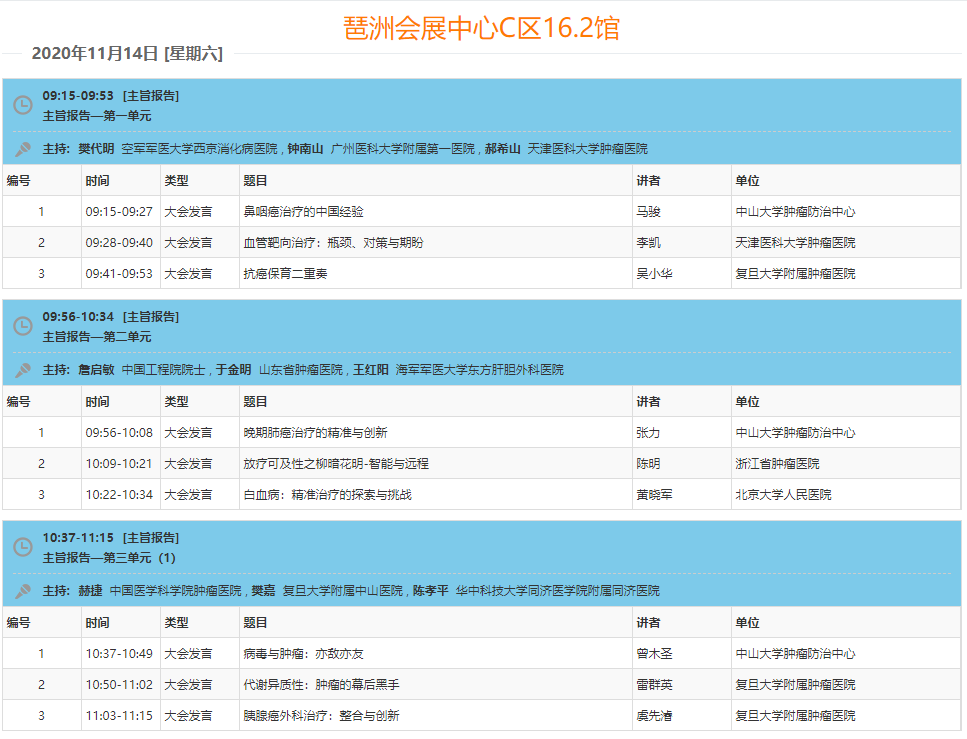Select the talk 晚期肺癌治疗的精准与创新
Image resolution: width=967 pixels, height=739 pixels.
pyautogui.click(x=315, y=433)
